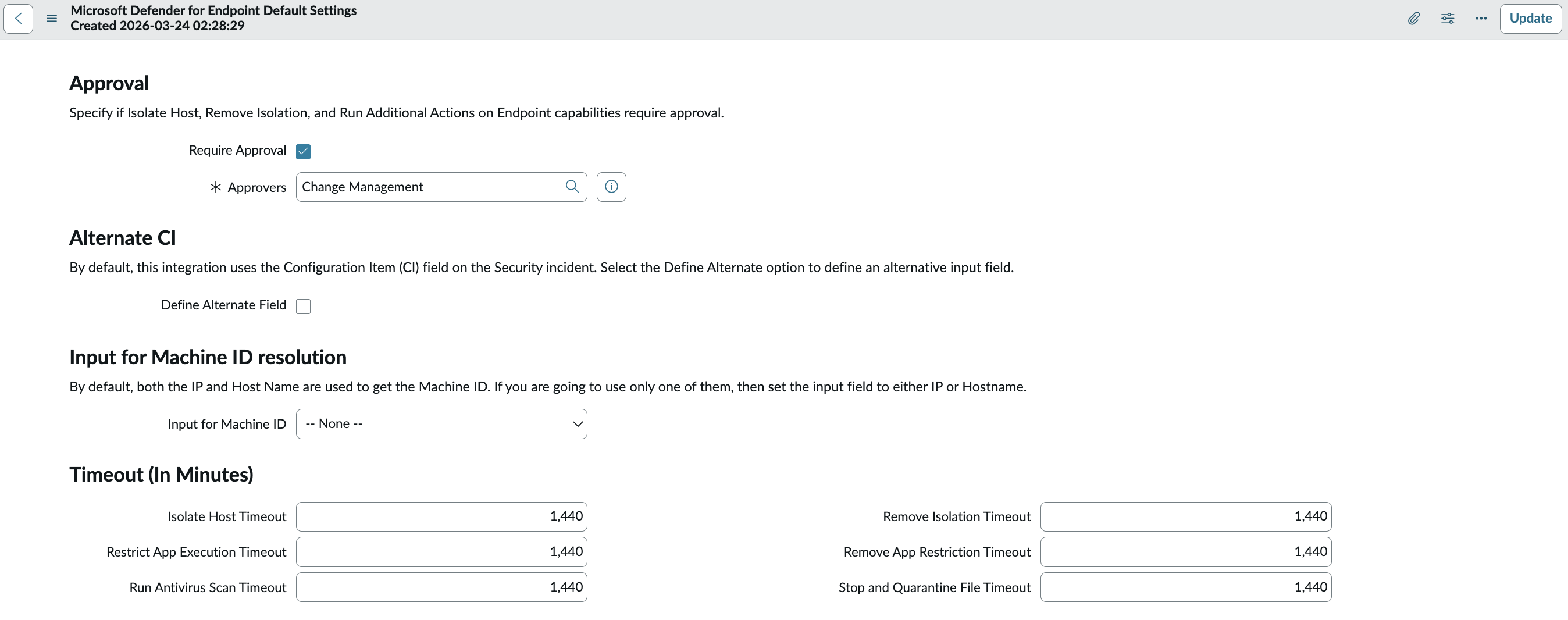Screen dimensions: 1568x620
Task: Go back using the header arrow
Action: [x=18, y=18]
